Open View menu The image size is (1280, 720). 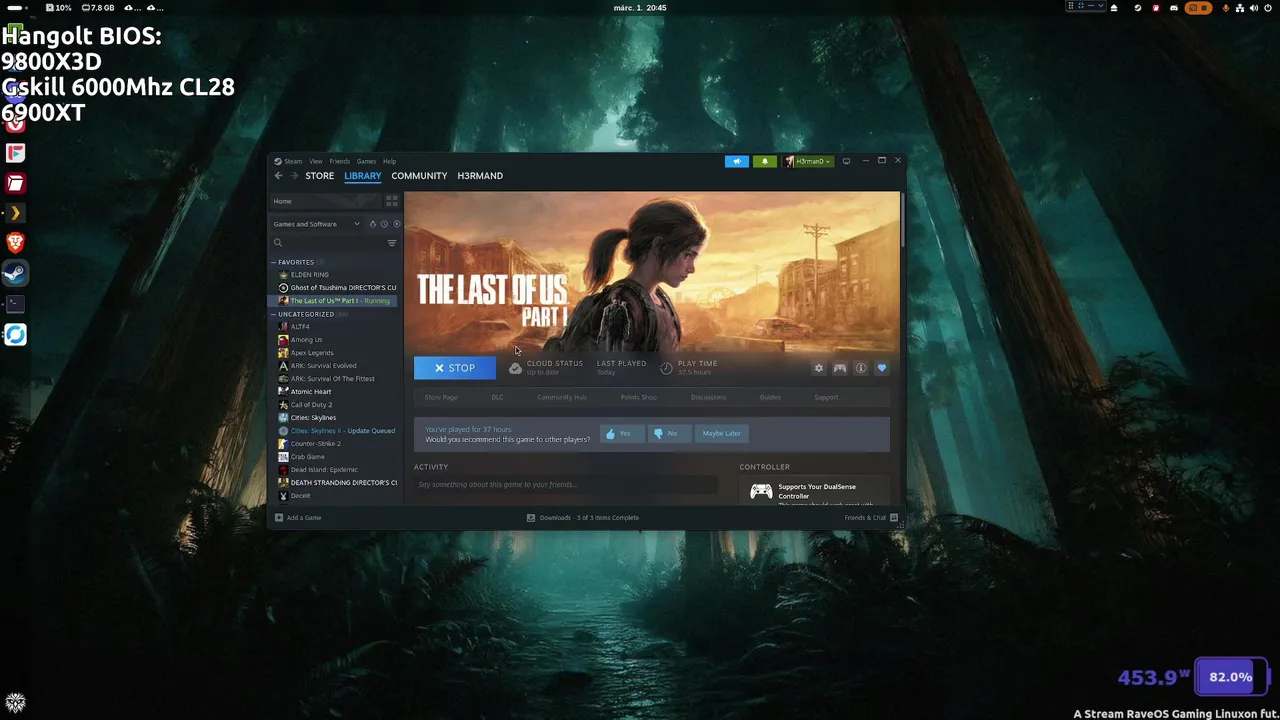315,161
